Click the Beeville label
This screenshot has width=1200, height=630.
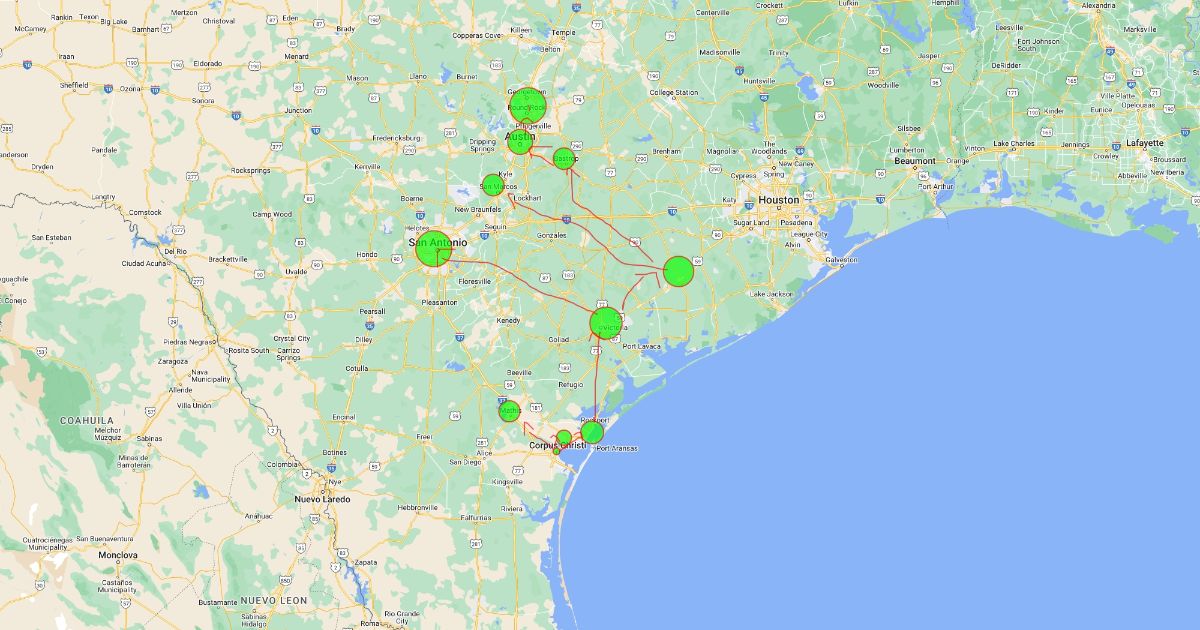tap(519, 371)
